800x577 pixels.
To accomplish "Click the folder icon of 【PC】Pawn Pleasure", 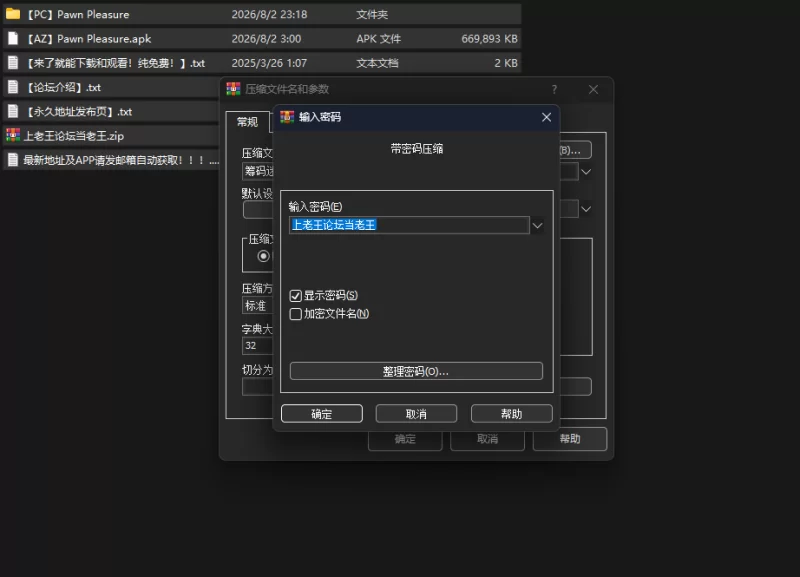I will click(x=13, y=14).
